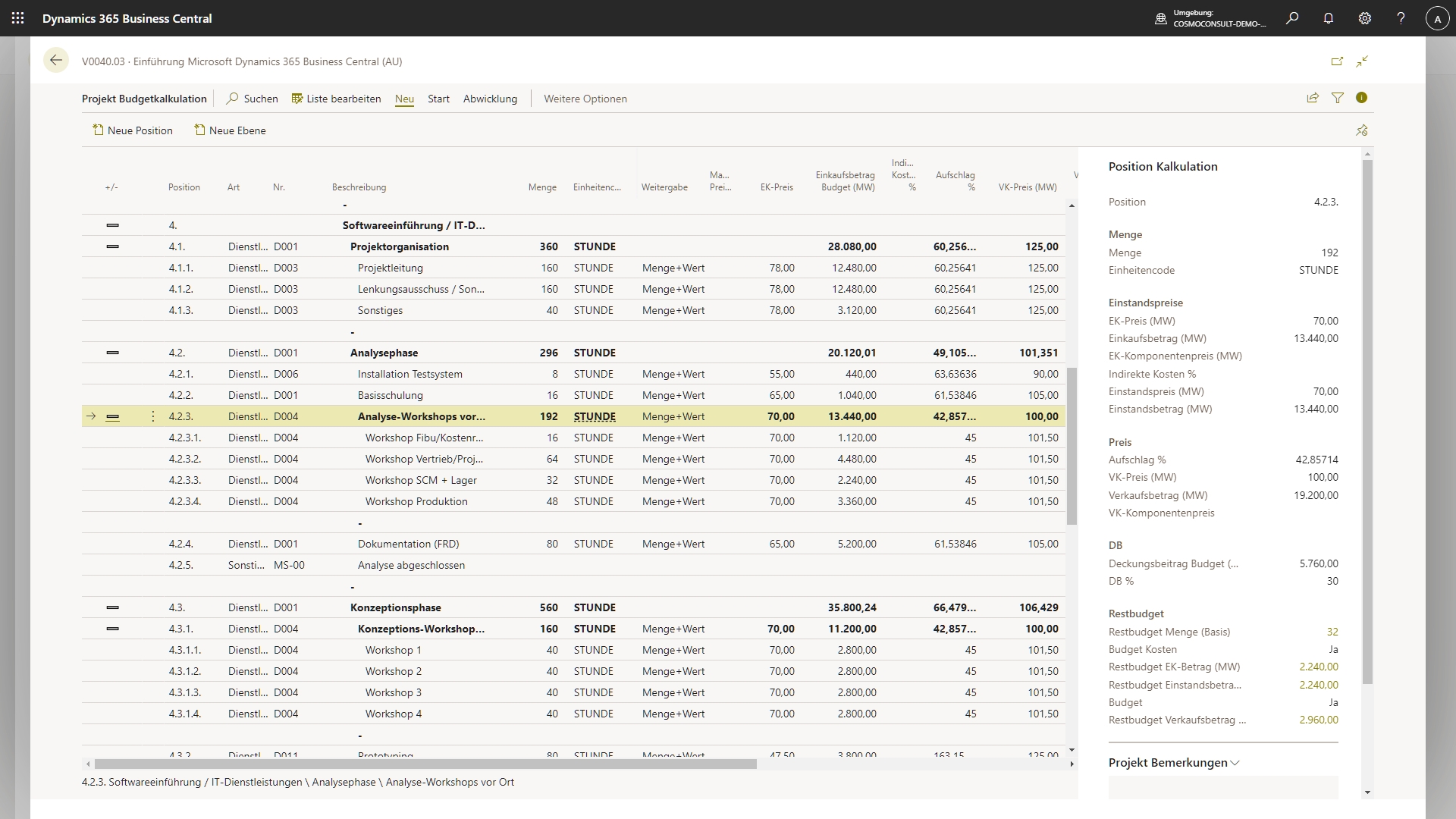This screenshot has width=1456, height=819.
Task: Click the share icon in action bar
Action: (x=1313, y=98)
